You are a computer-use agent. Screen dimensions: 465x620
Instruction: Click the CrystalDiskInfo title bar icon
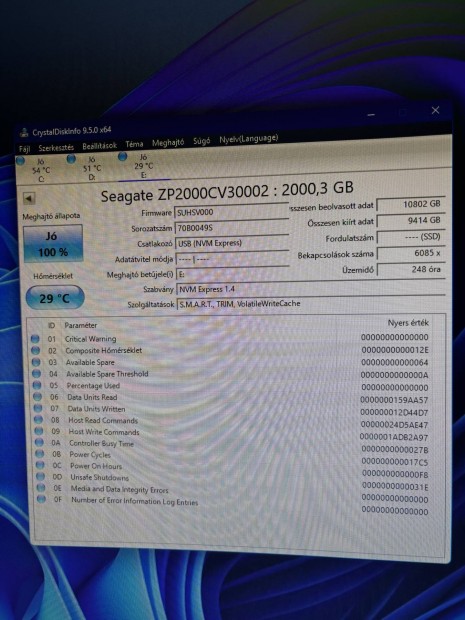(24, 132)
